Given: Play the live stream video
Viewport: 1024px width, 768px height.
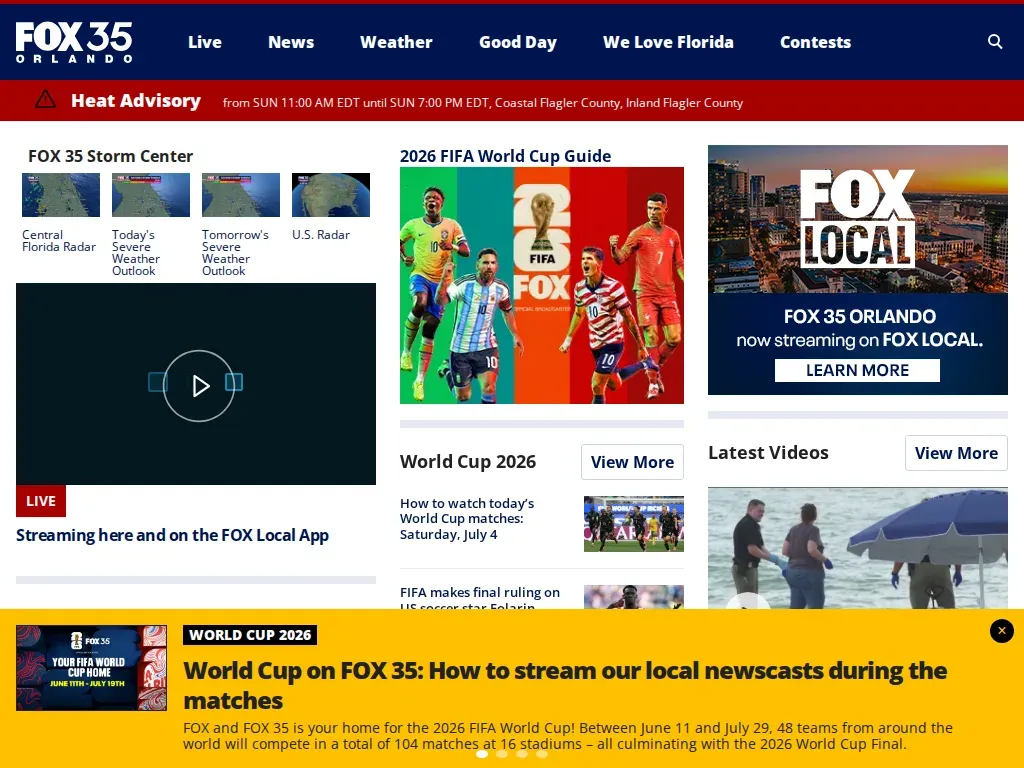Looking at the screenshot, I should (x=199, y=386).
